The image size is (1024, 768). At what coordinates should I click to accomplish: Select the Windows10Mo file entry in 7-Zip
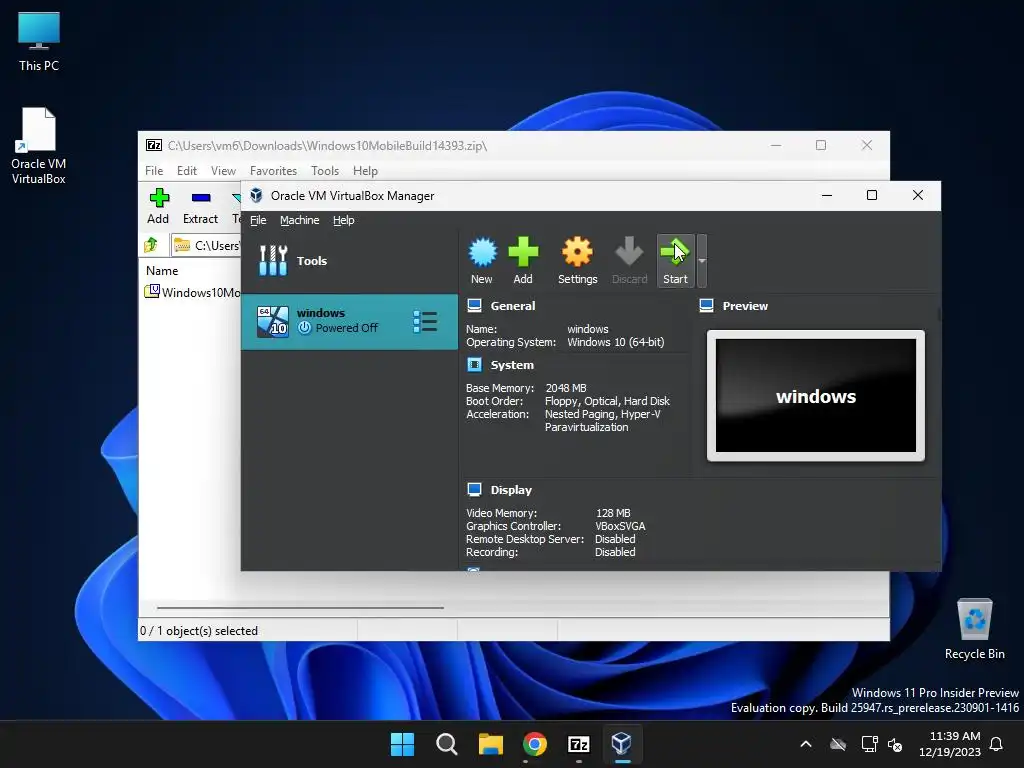pos(193,292)
